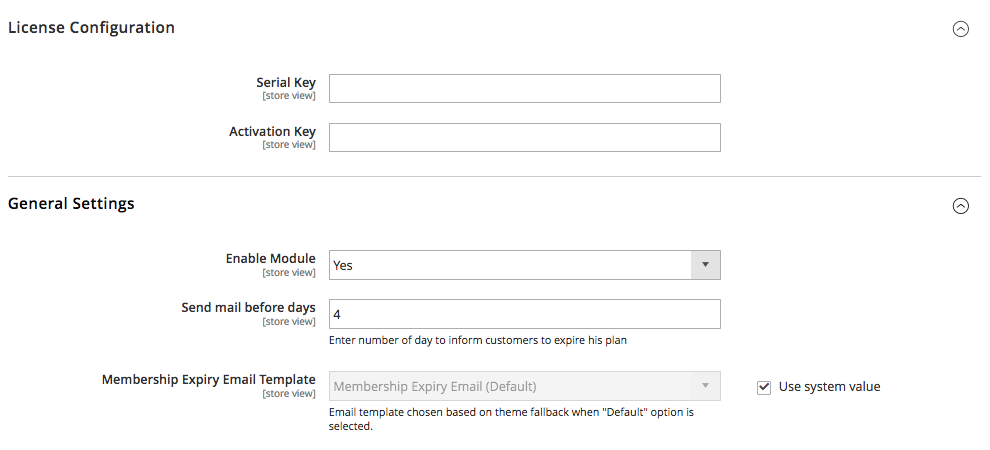Click the "Use system value" label text
The width and height of the screenshot is (990, 450).
pyautogui.click(x=829, y=387)
